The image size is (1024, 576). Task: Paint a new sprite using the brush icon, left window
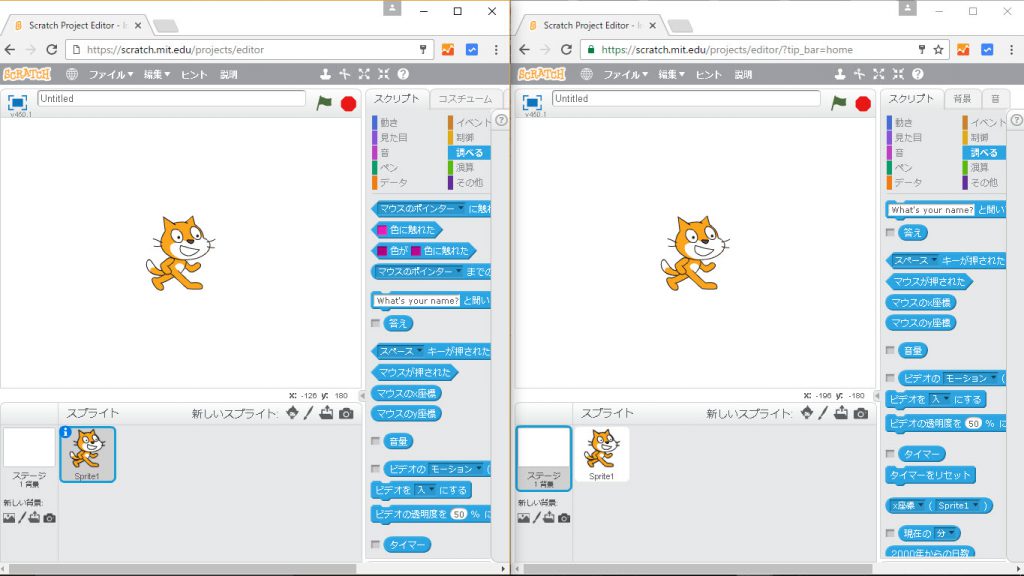pyautogui.click(x=309, y=413)
